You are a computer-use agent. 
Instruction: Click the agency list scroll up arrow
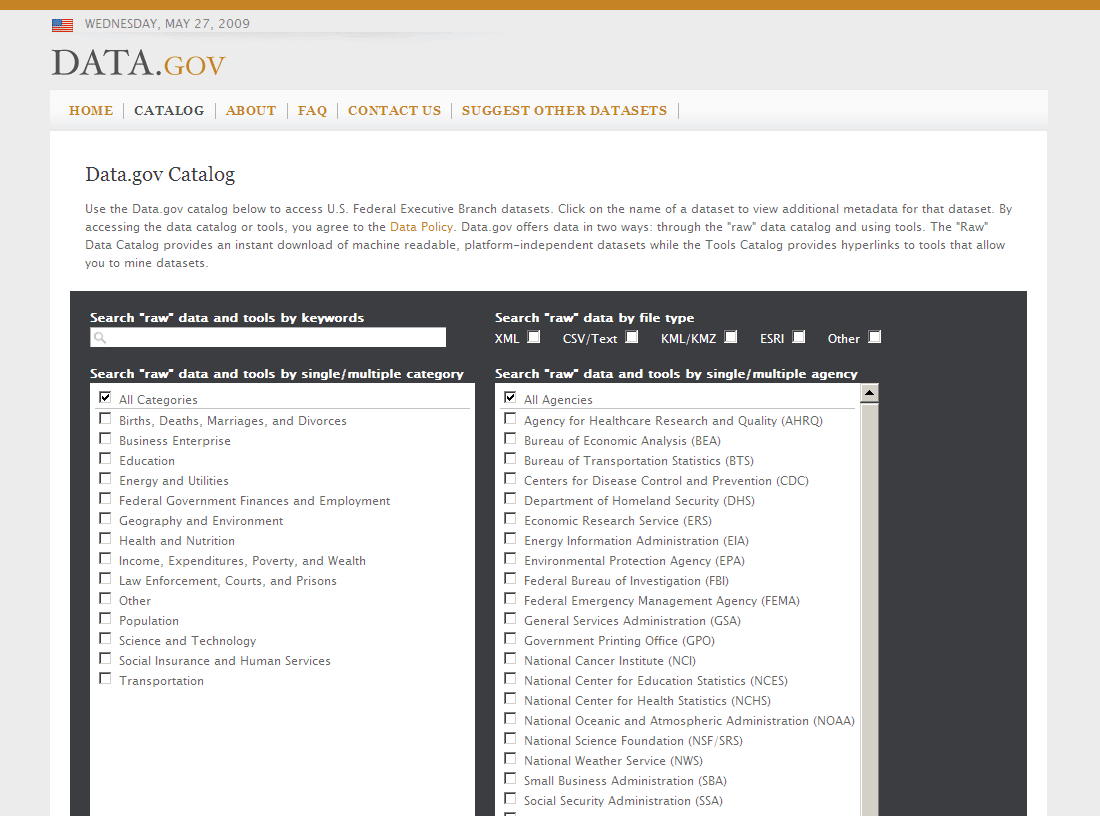[x=869, y=393]
